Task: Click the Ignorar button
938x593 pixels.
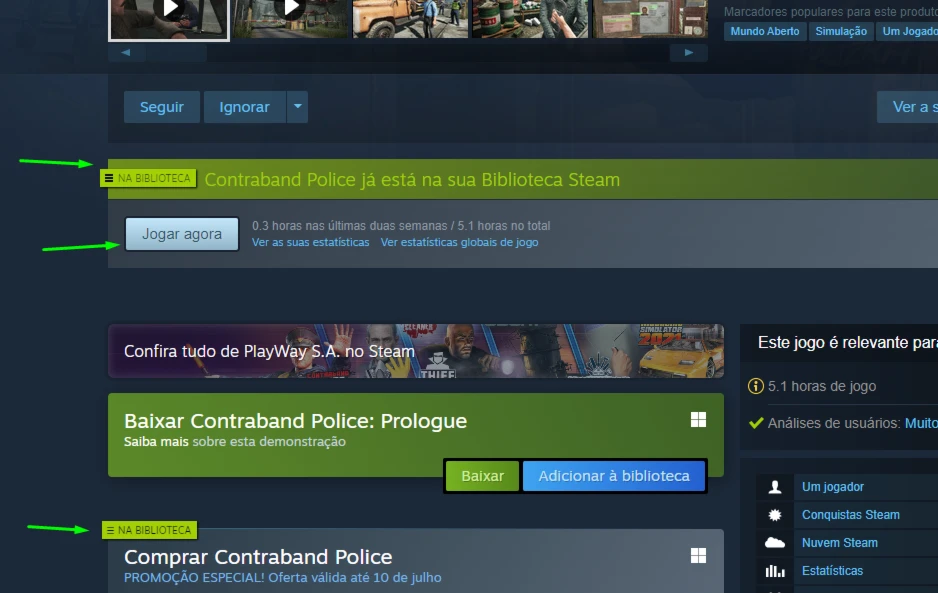Action: [244, 107]
